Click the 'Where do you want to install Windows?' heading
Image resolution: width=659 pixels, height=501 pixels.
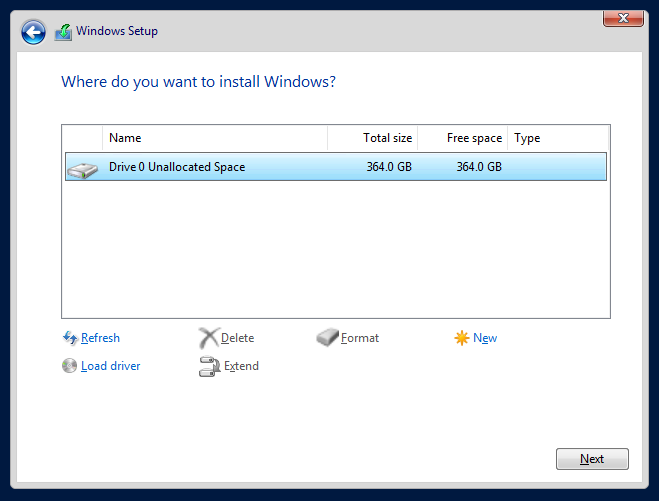pos(198,82)
